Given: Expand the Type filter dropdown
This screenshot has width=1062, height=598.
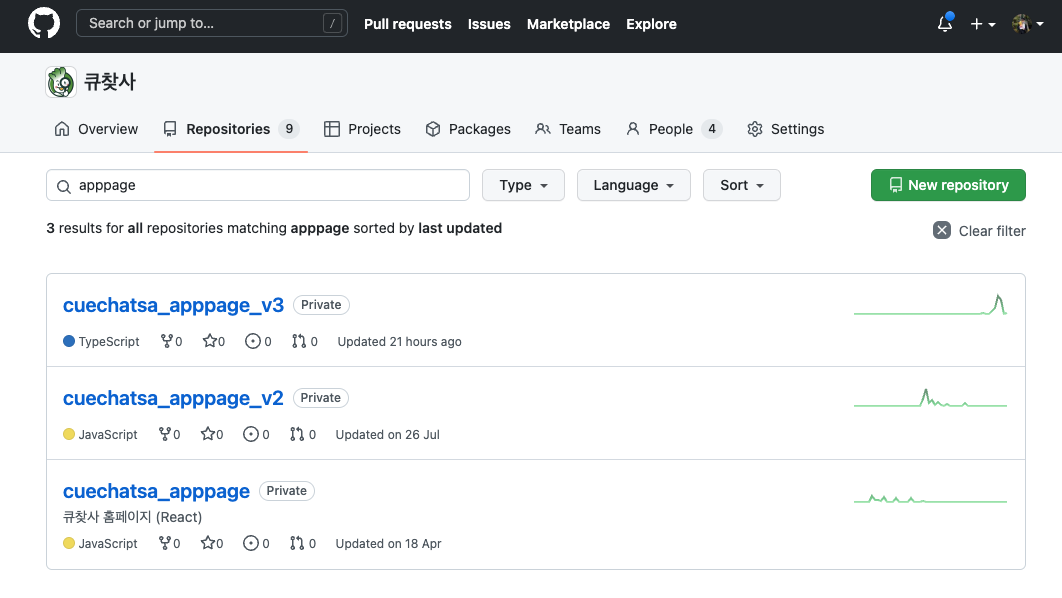Looking at the screenshot, I should (523, 185).
